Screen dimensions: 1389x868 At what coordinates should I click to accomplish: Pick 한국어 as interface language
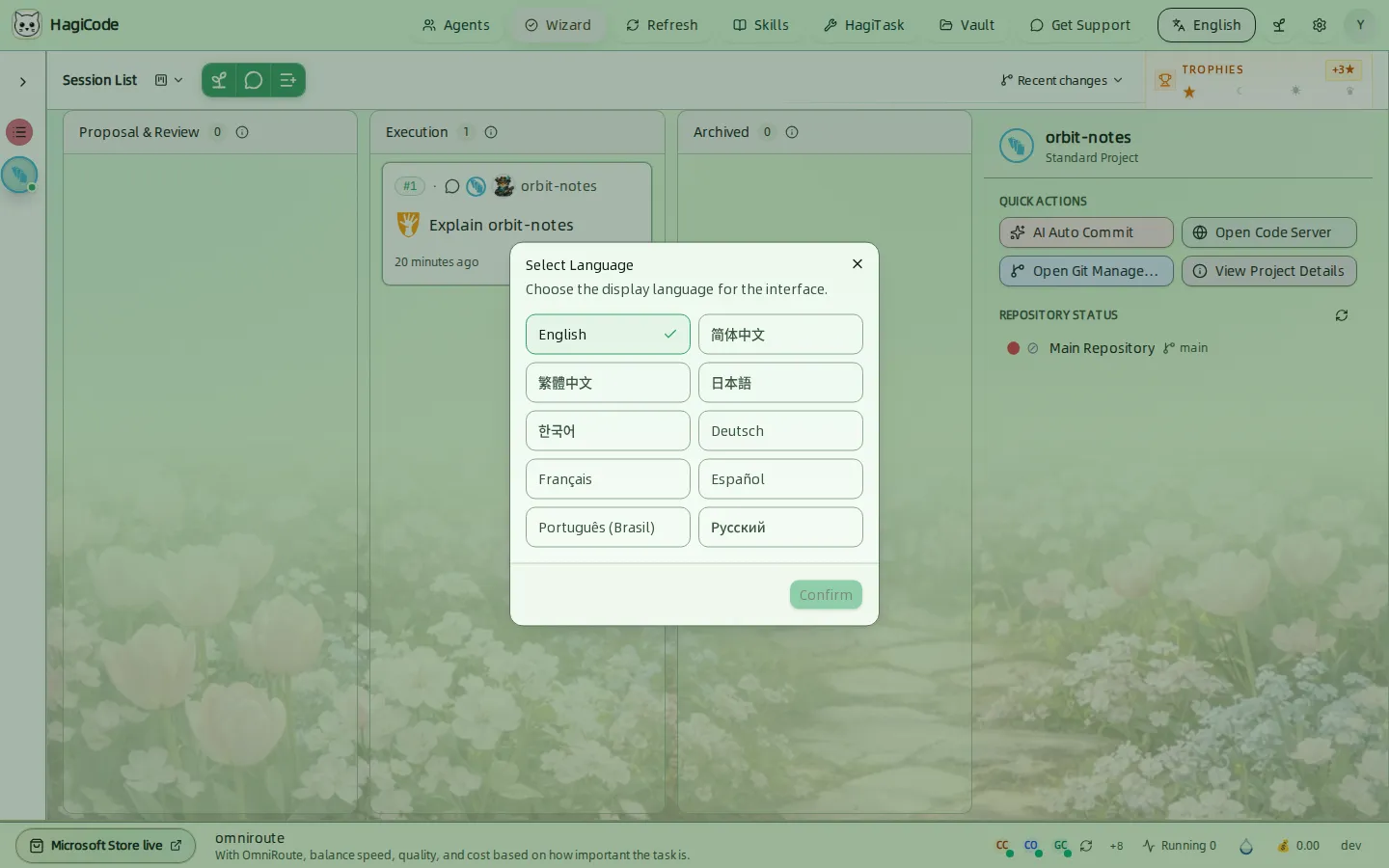click(x=608, y=431)
